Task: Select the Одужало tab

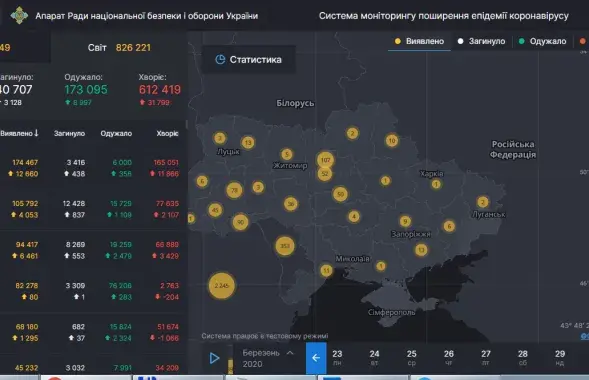Action: pos(542,41)
